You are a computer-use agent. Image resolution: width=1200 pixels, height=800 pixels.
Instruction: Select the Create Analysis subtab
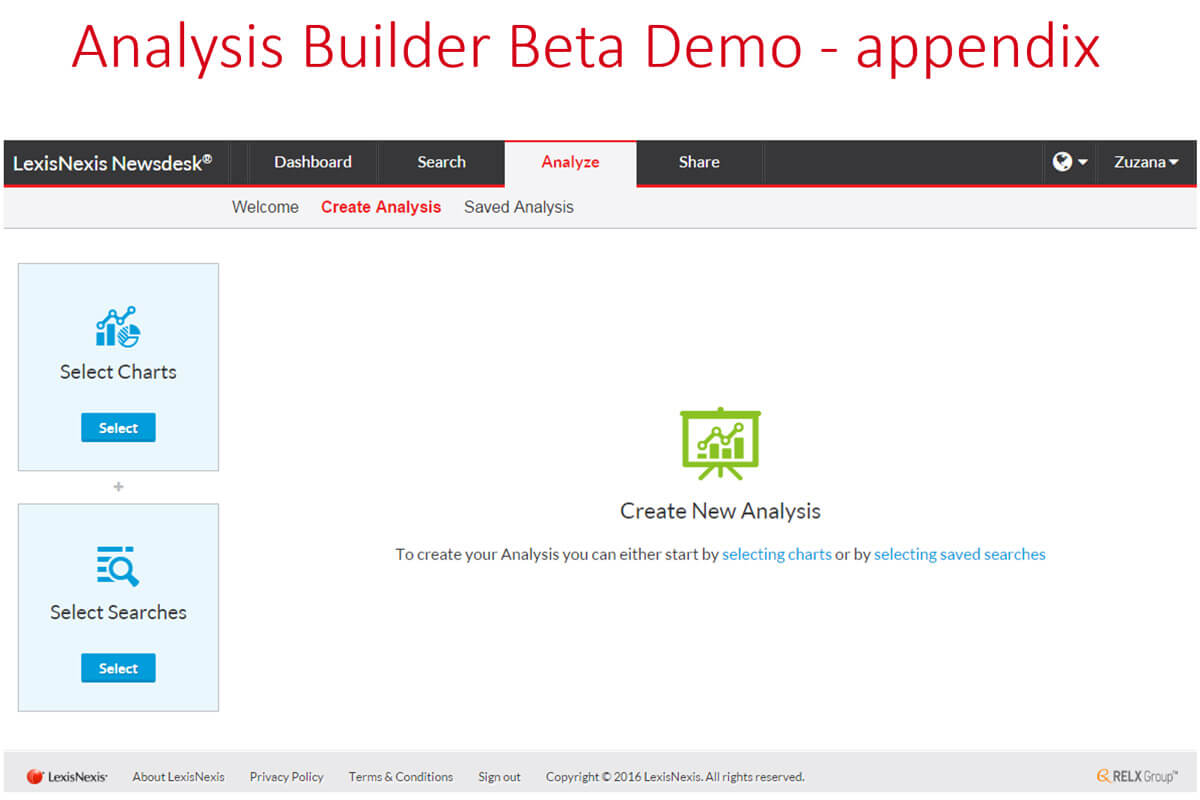point(381,207)
